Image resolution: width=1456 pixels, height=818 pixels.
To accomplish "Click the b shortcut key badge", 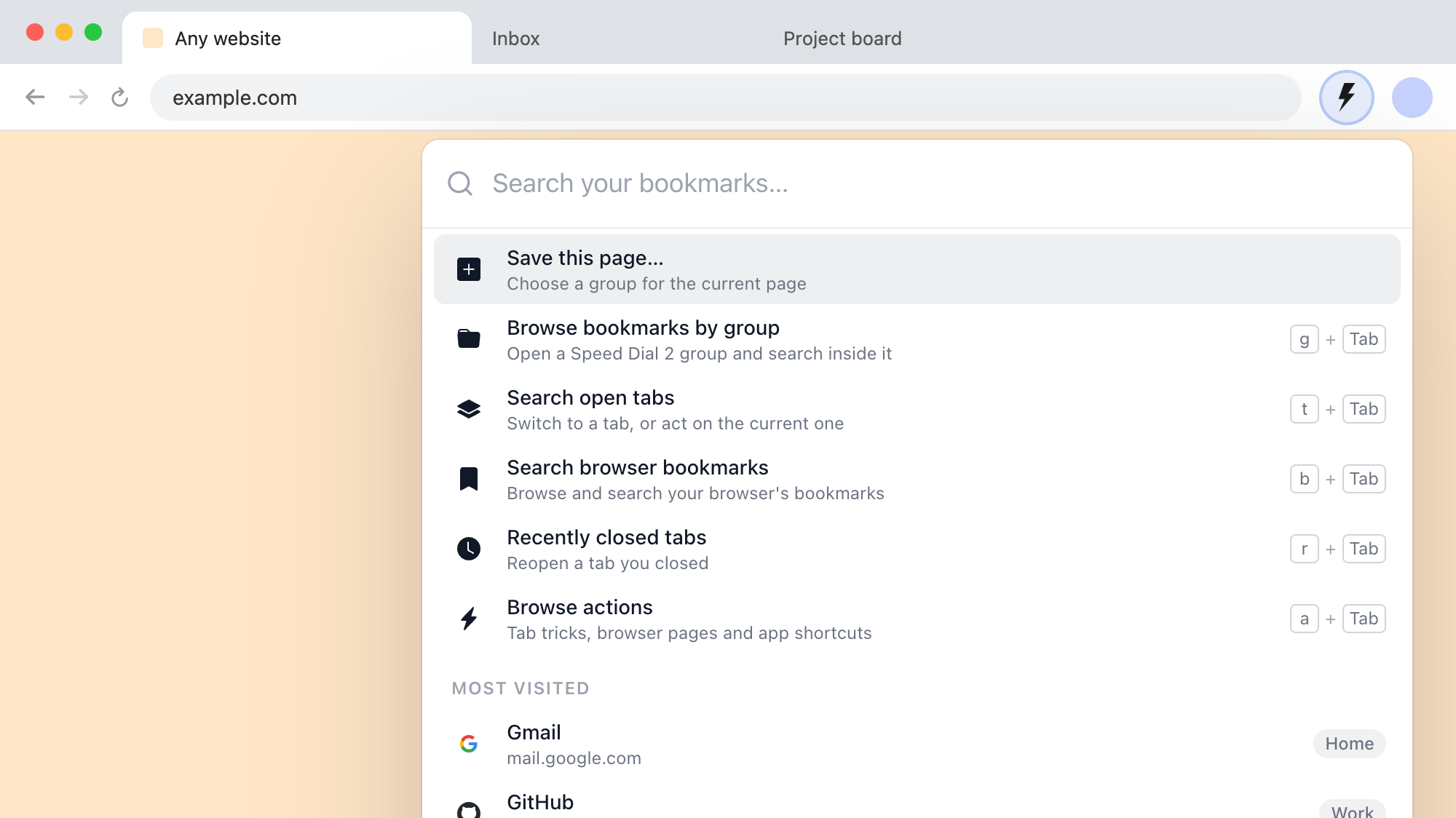I will [1304, 479].
